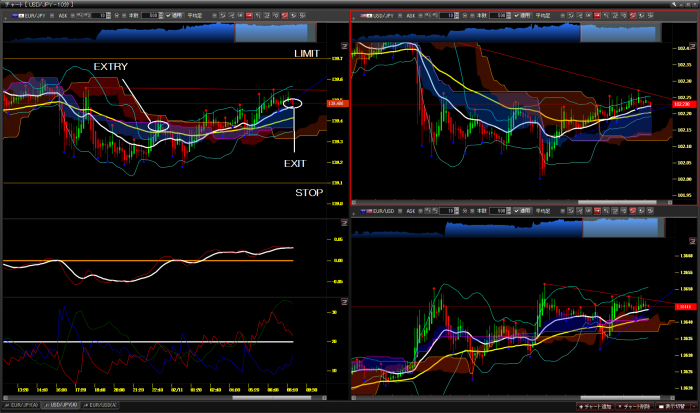Viewport: 700px width, 413px height.
Task: Click the red horizontal-line tool in EUR/JPY toolbar
Action: [x=249, y=15]
